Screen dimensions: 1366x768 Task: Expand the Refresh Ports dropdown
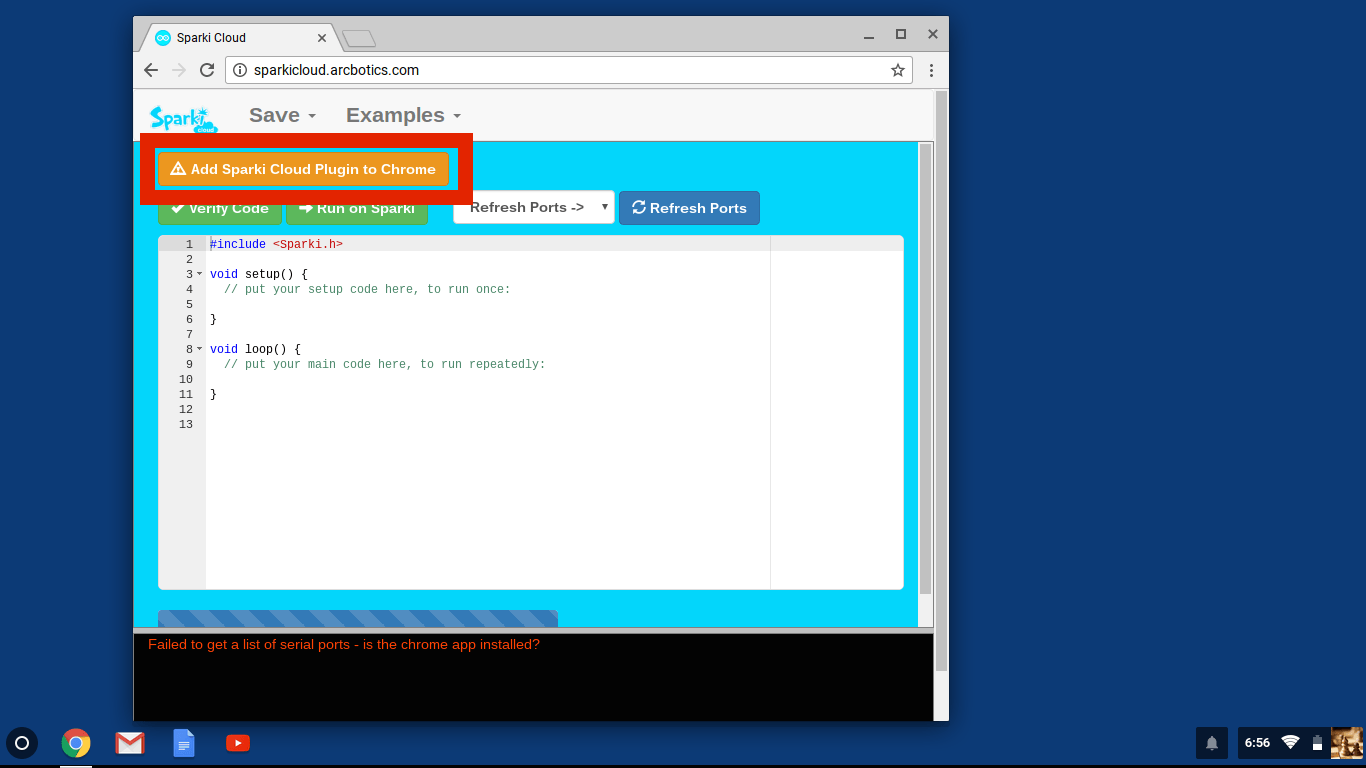[534, 207]
